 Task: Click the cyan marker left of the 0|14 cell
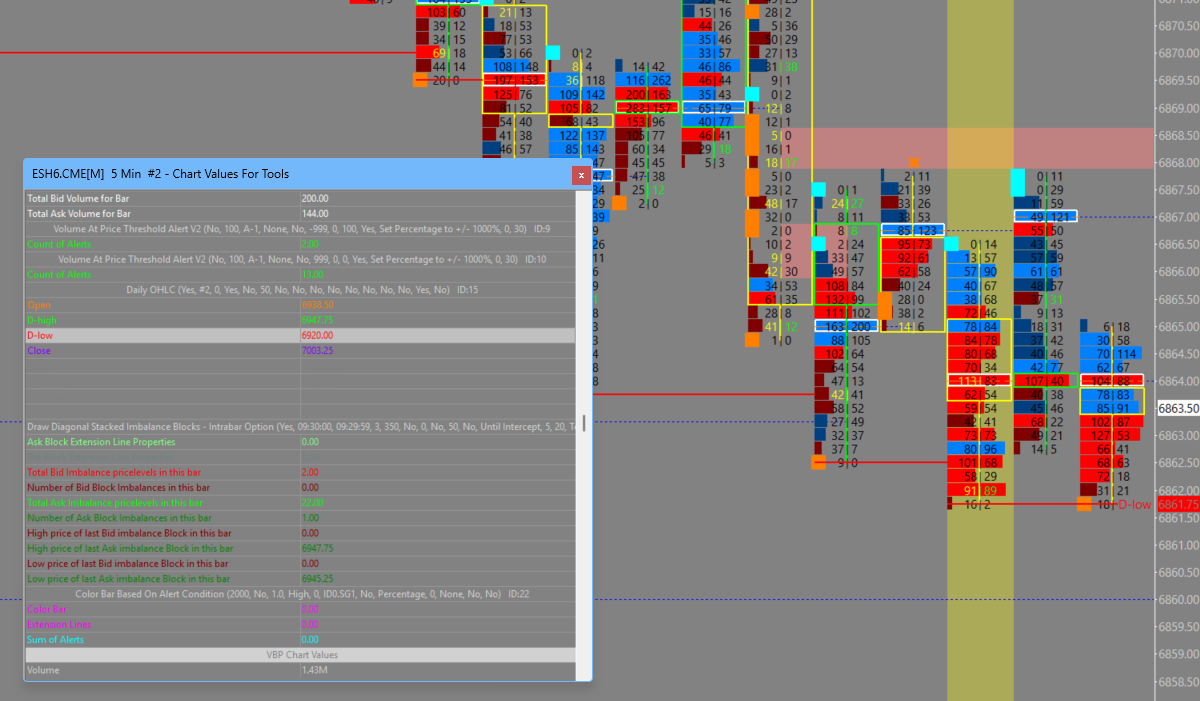952,244
